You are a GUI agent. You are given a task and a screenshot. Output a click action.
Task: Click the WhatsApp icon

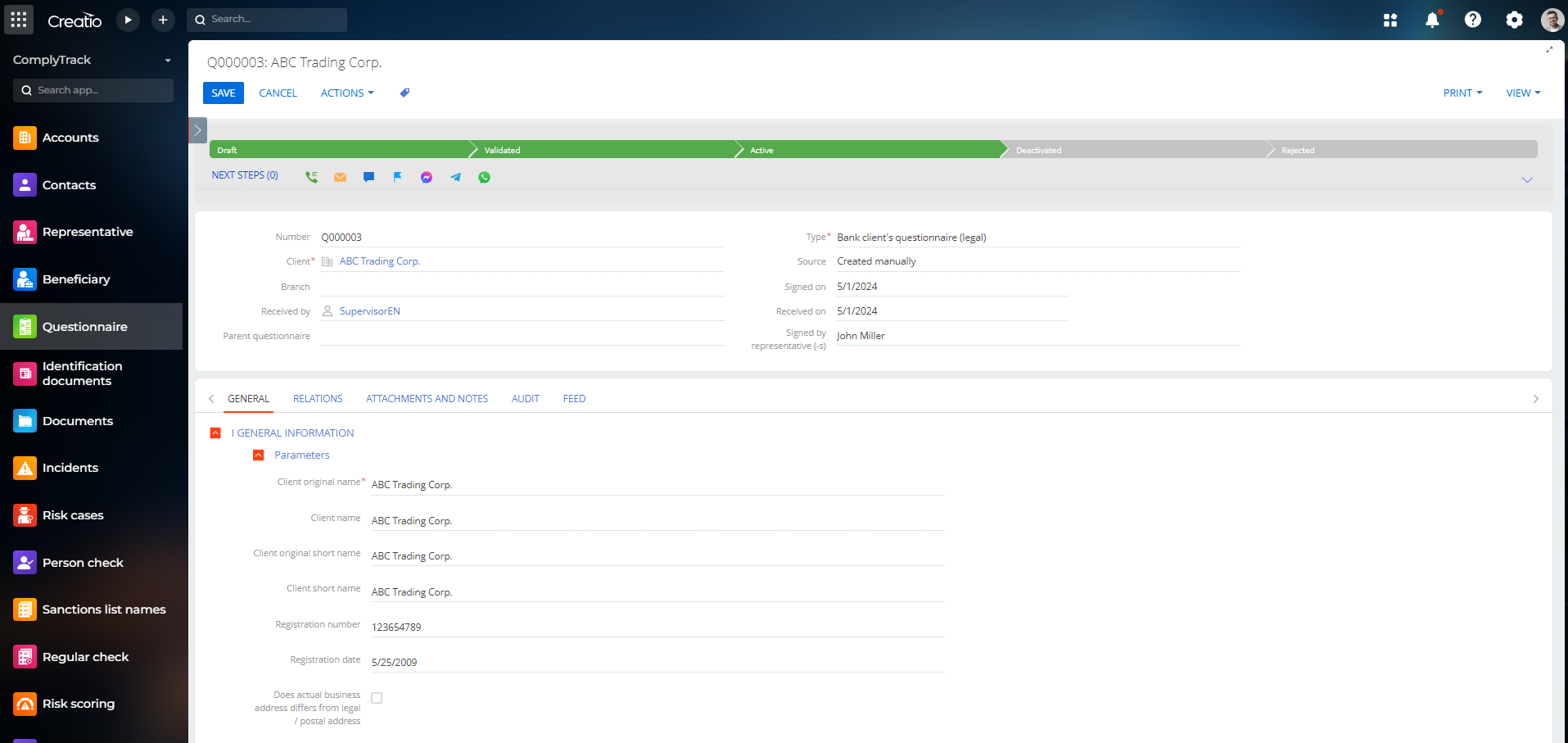coord(485,177)
